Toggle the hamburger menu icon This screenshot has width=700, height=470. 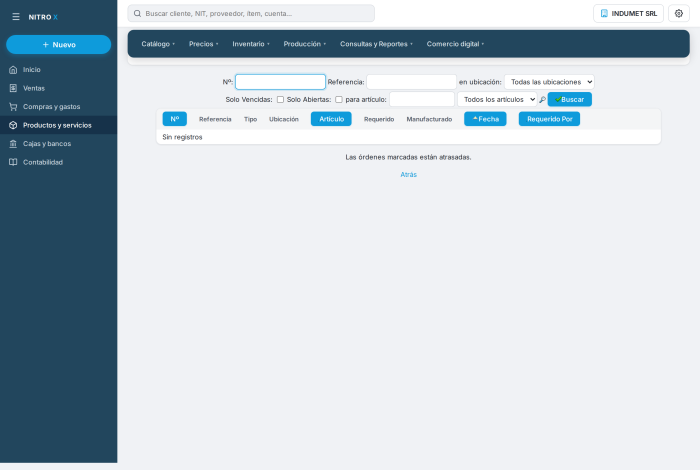pos(16,17)
